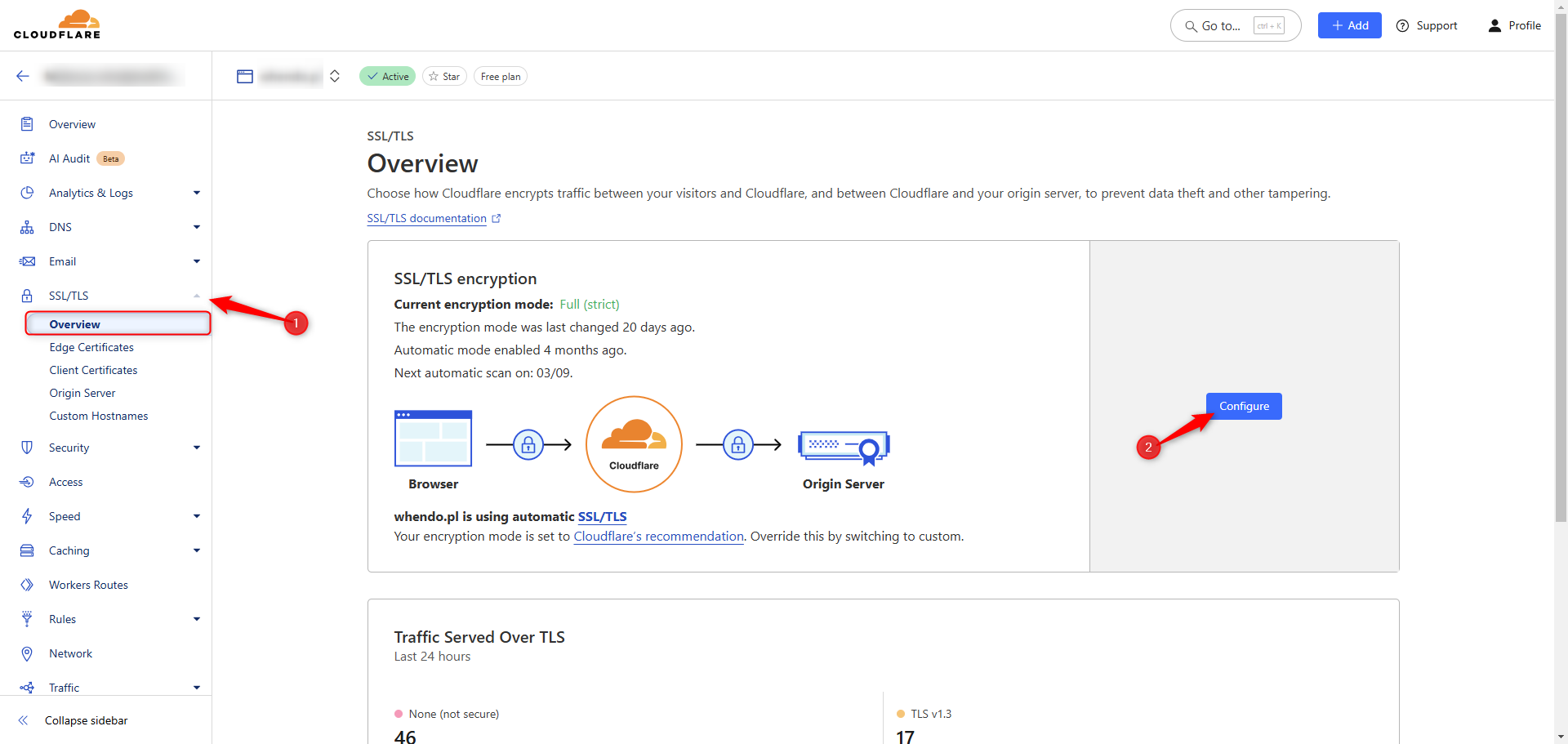Expand the Caching section arrow
The image size is (1568, 744).
[x=197, y=550]
